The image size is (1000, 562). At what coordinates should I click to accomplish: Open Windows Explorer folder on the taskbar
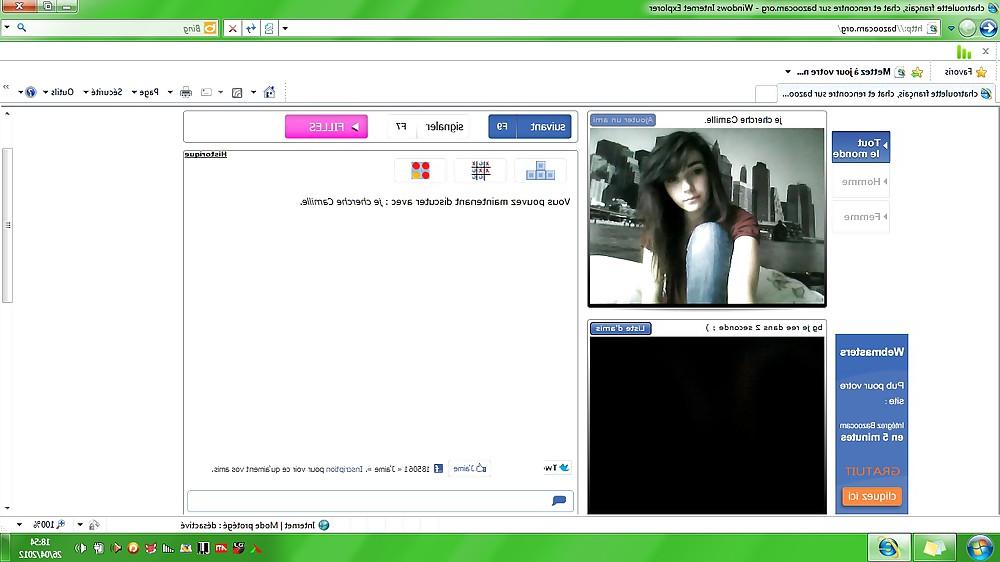coord(934,548)
